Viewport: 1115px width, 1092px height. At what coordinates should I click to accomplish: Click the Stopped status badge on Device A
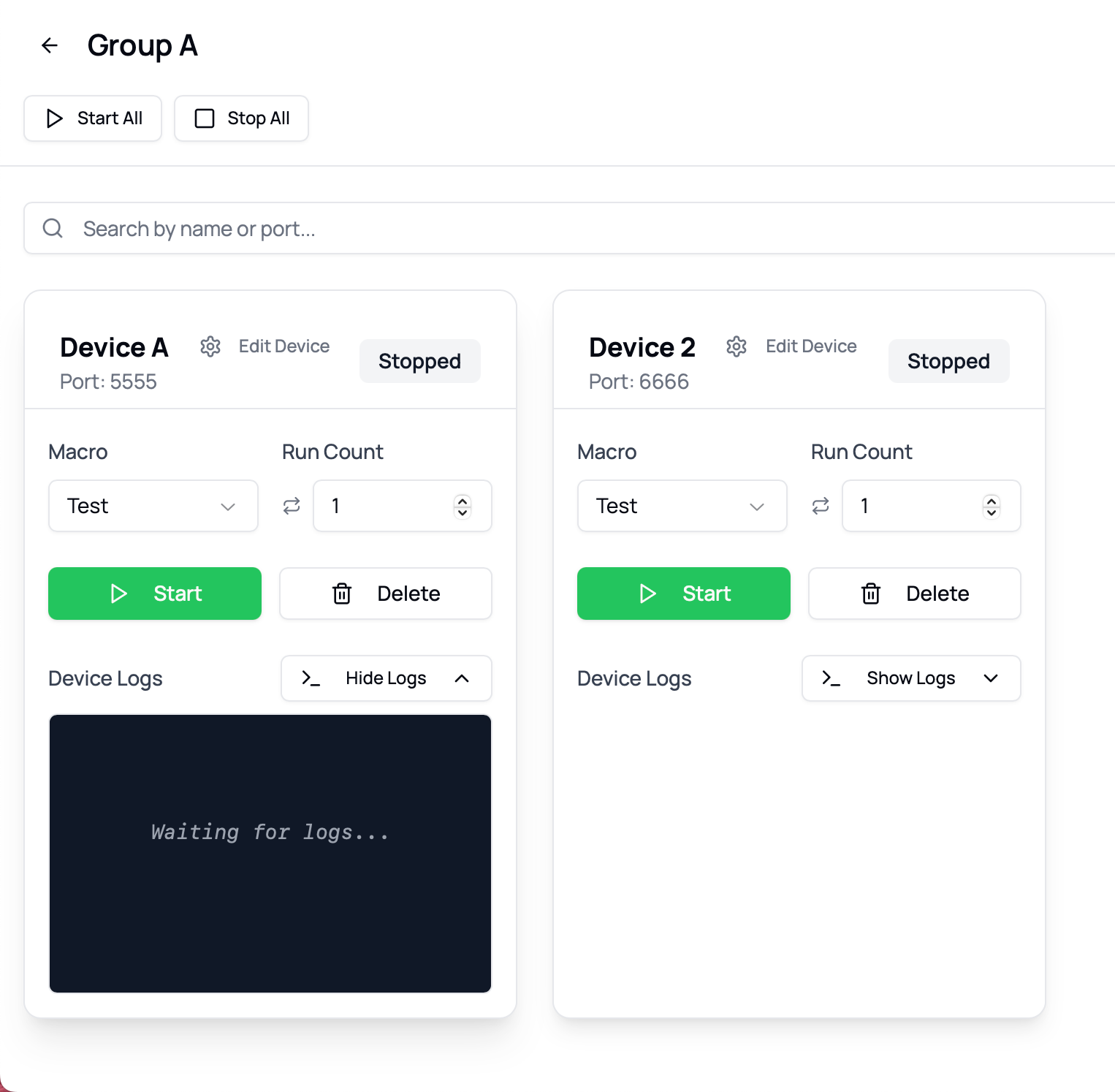[419, 360]
